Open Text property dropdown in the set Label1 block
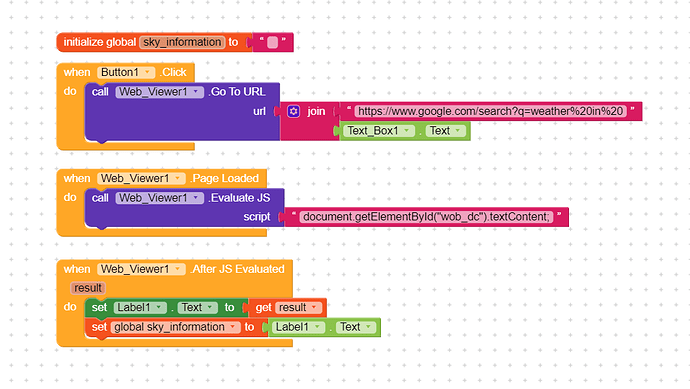This screenshot has width=690, height=389. point(198,307)
